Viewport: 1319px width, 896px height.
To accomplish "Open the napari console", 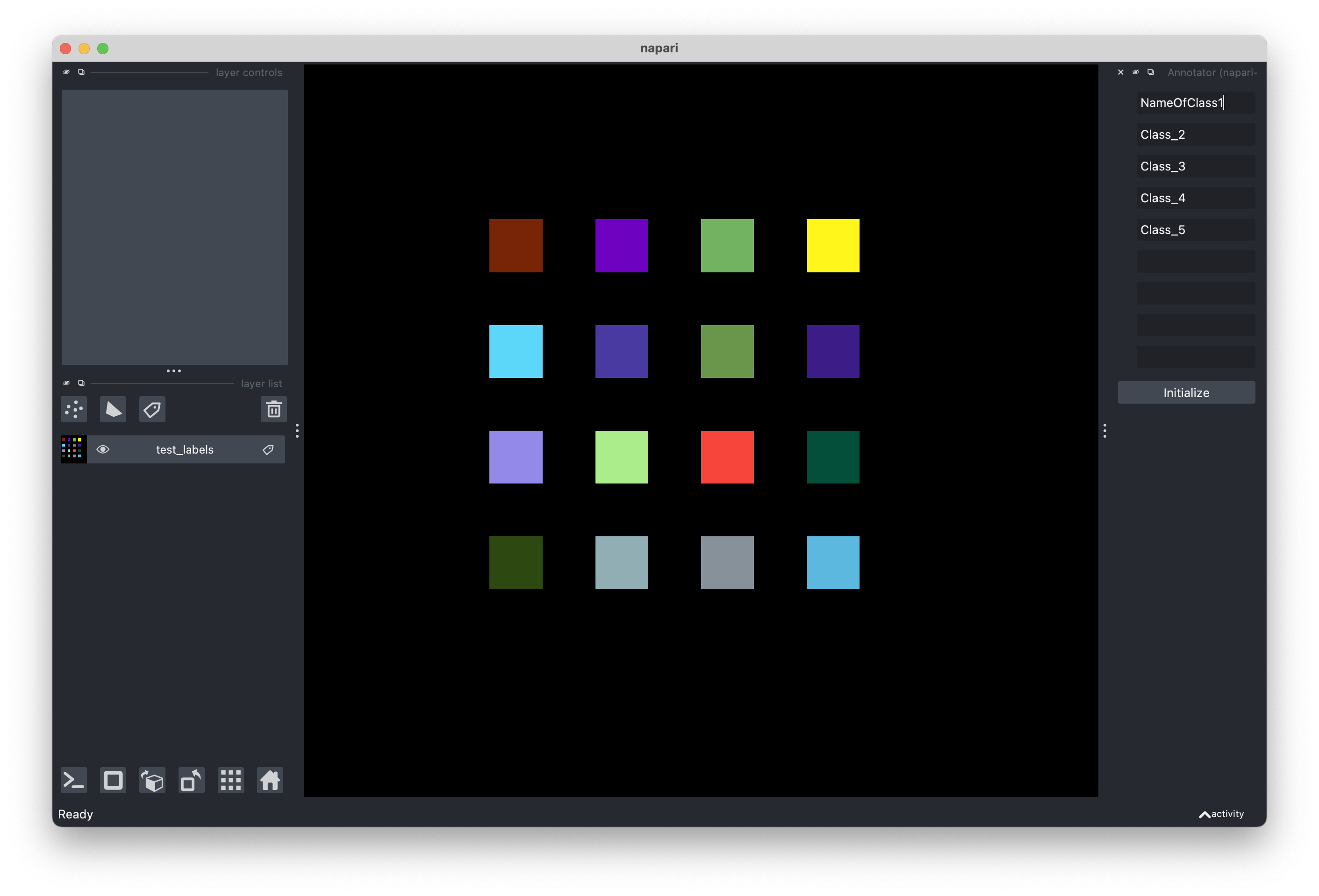I will (x=73, y=780).
